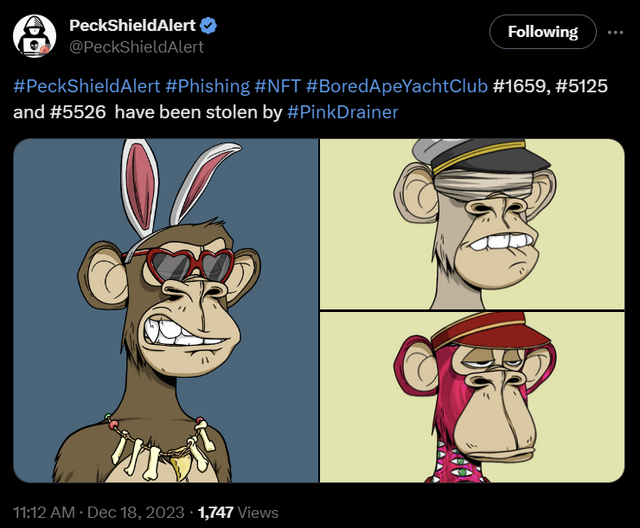
Task: Click the "have been stolen by" text
Action: [198, 112]
